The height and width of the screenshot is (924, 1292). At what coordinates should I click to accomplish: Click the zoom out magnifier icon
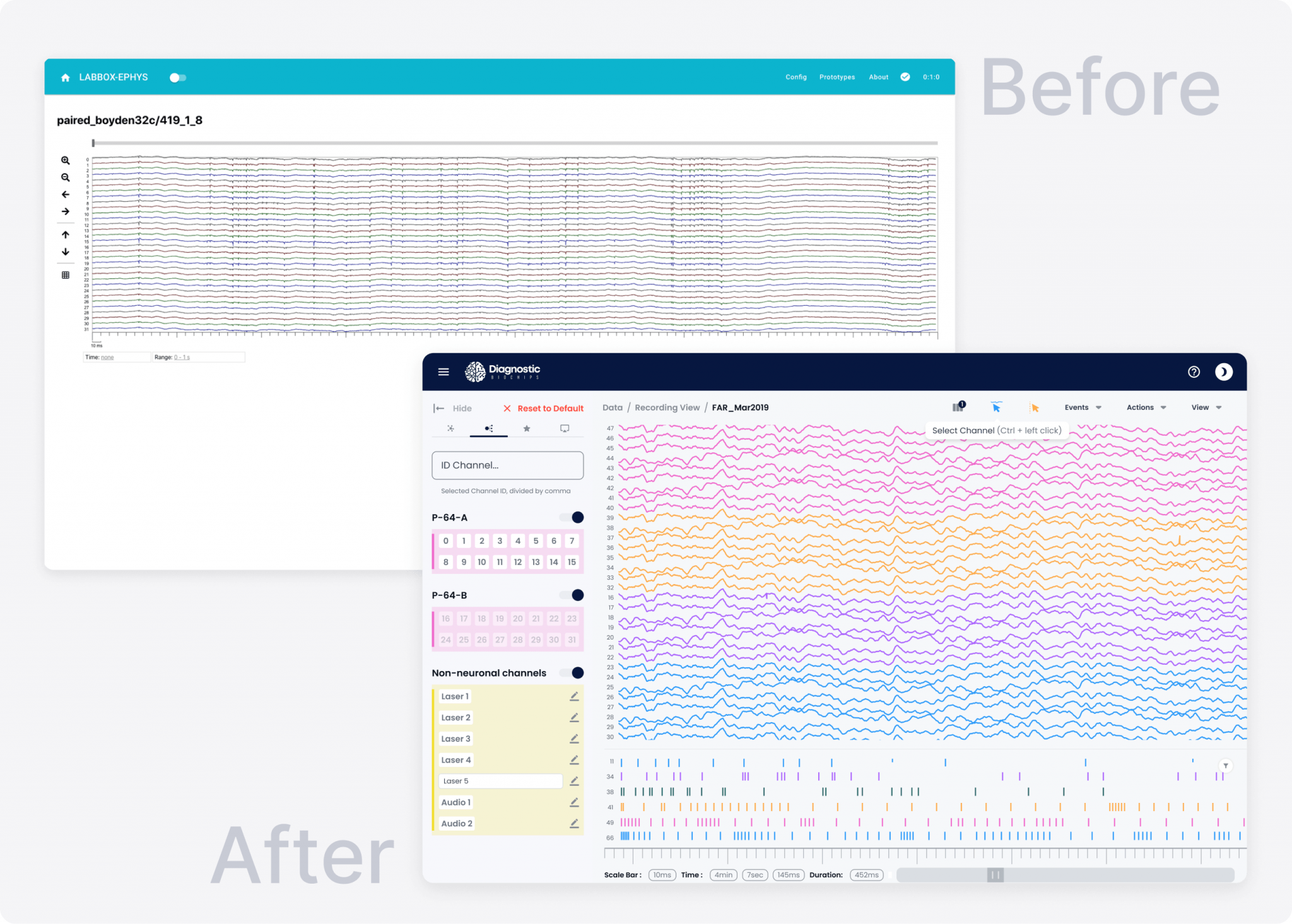(x=66, y=178)
